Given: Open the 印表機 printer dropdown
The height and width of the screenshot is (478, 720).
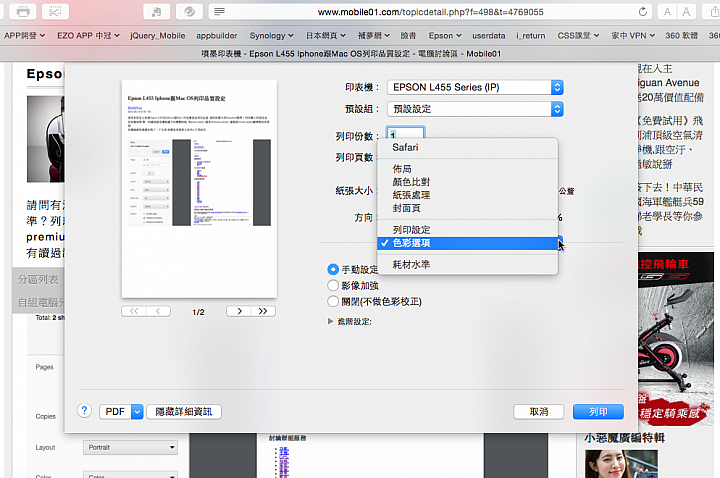Looking at the screenshot, I should (x=475, y=87).
